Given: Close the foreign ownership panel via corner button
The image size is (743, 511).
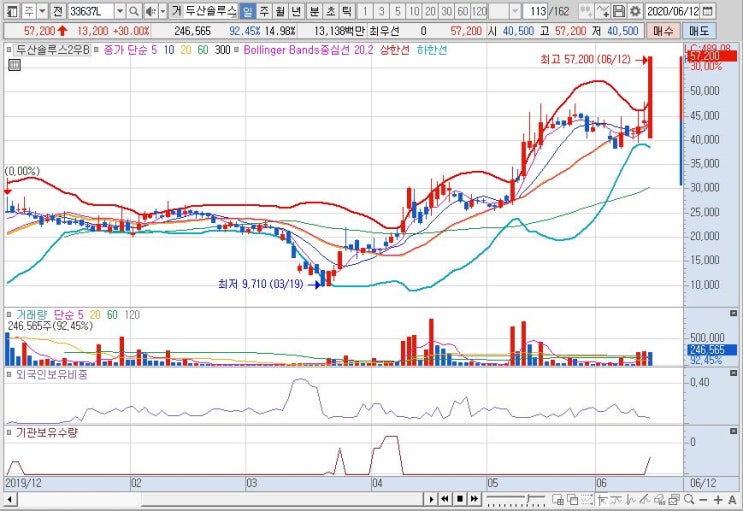Looking at the screenshot, I should pos(733,373).
